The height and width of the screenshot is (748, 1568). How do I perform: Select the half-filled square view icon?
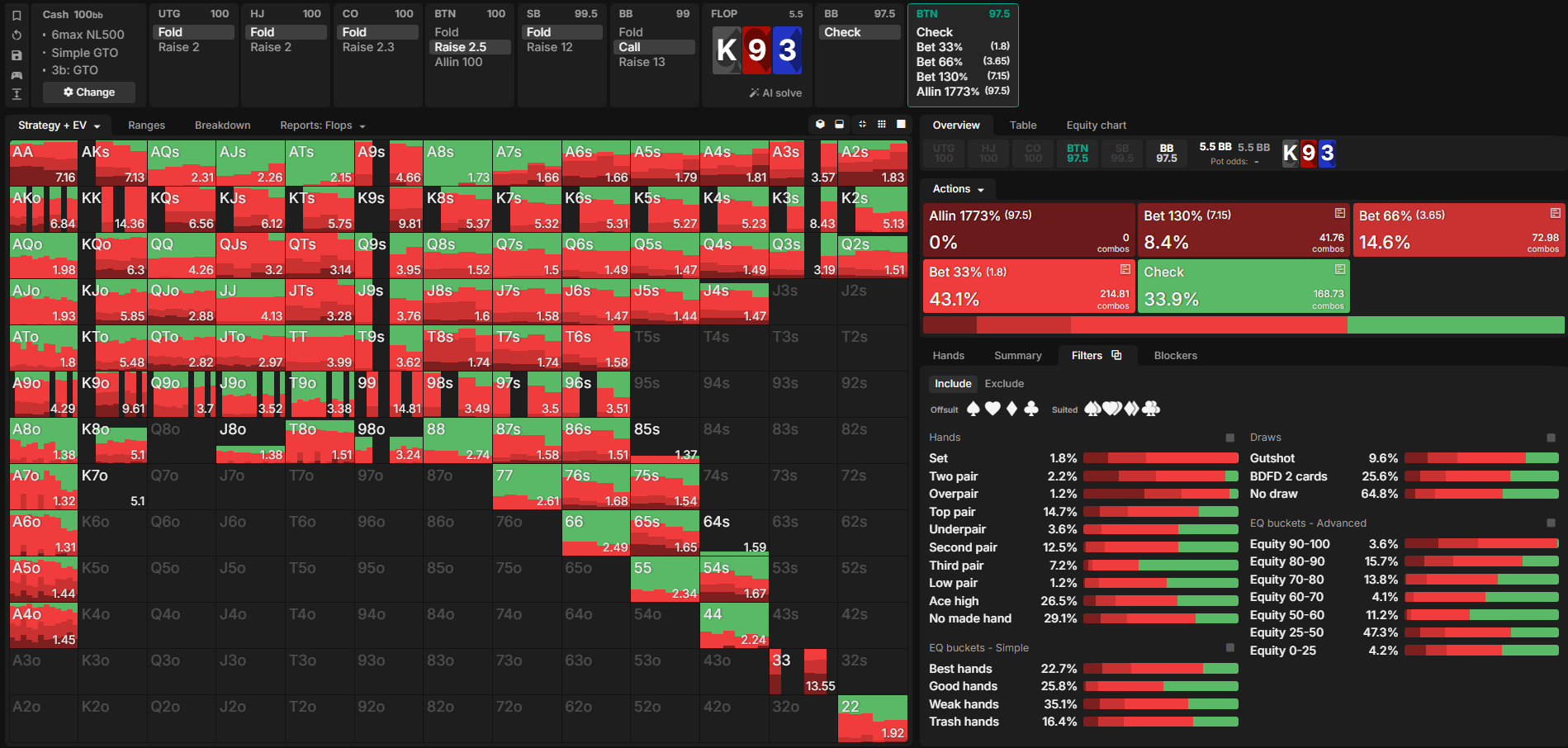pos(840,124)
